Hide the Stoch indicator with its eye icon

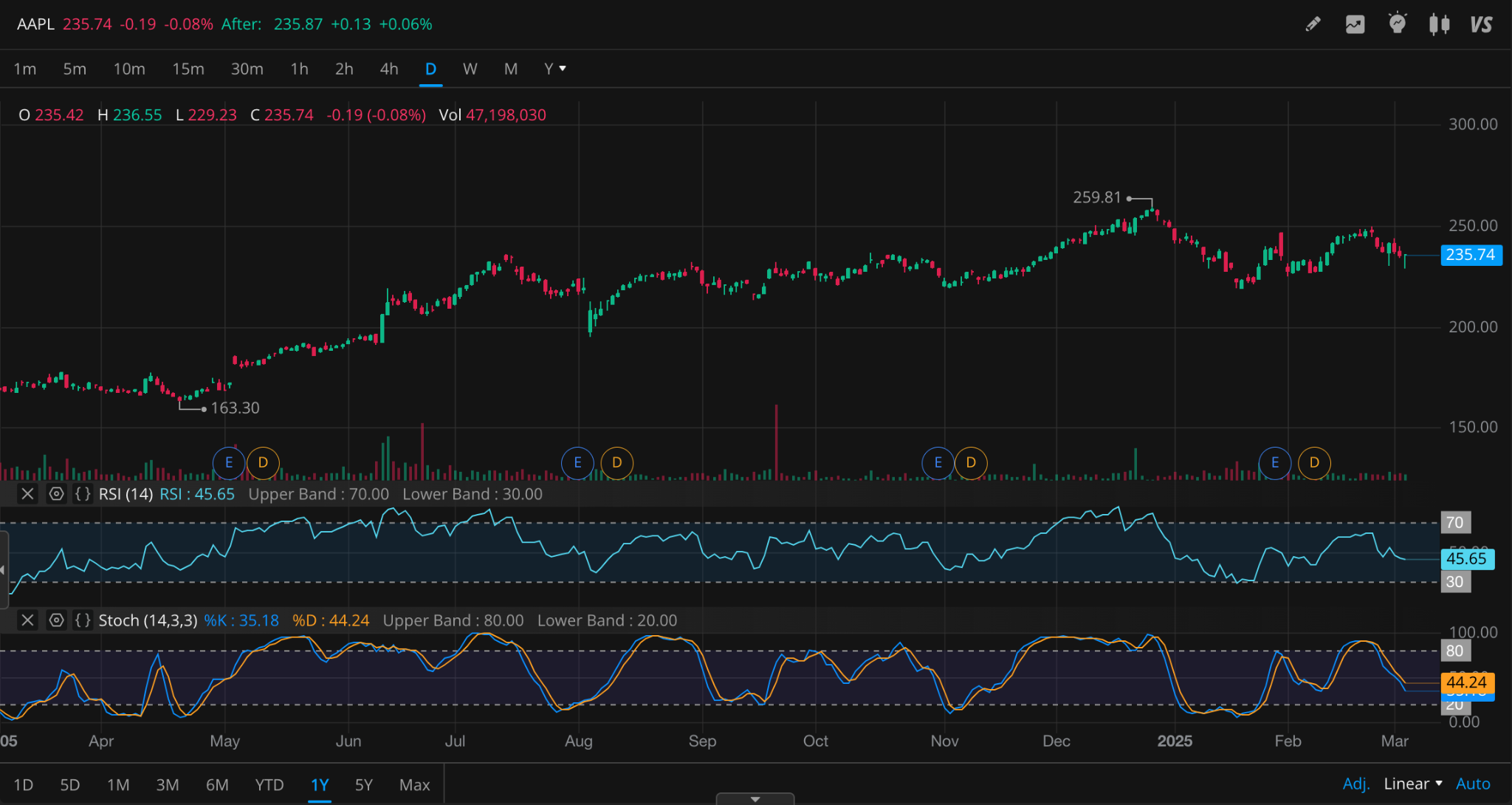(x=56, y=620)
